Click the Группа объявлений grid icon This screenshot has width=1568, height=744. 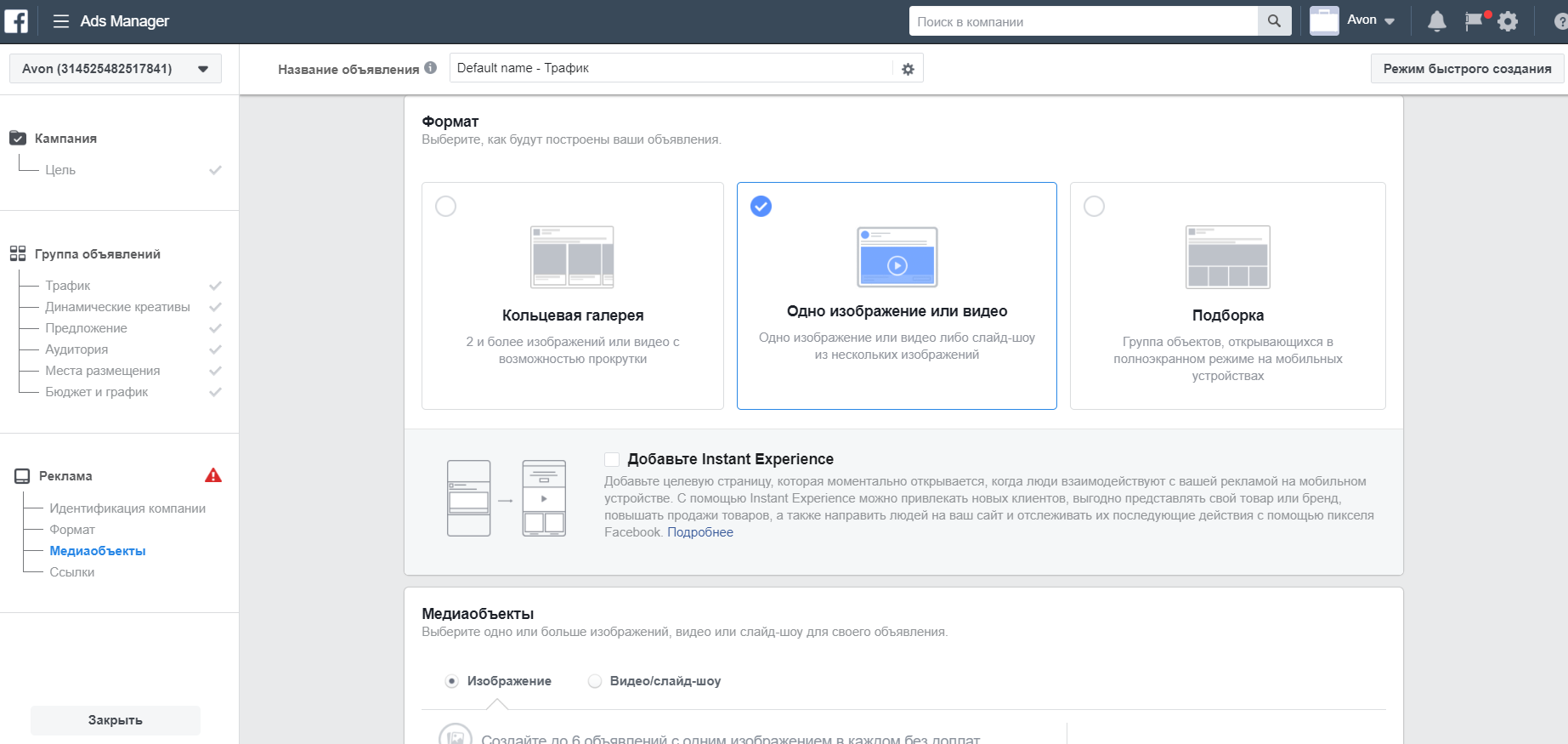tap(18, 253)
